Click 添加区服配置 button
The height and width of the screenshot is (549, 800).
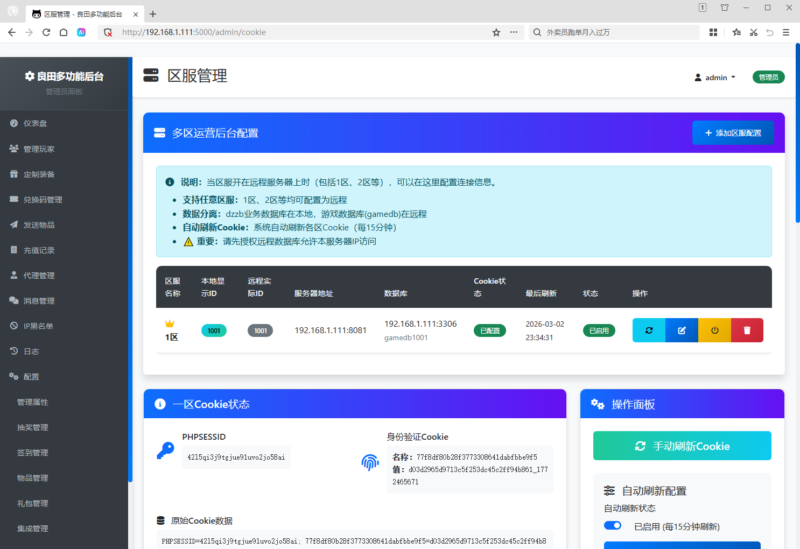tap(733, 133)
